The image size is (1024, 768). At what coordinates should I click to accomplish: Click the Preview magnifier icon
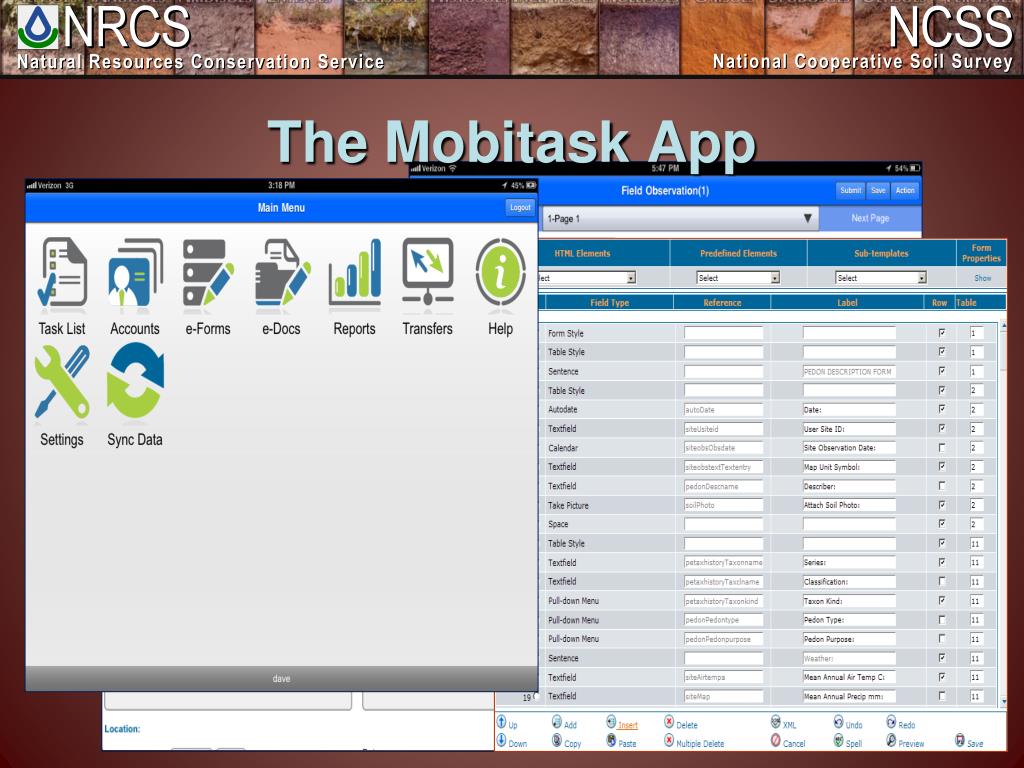[891, 740]
